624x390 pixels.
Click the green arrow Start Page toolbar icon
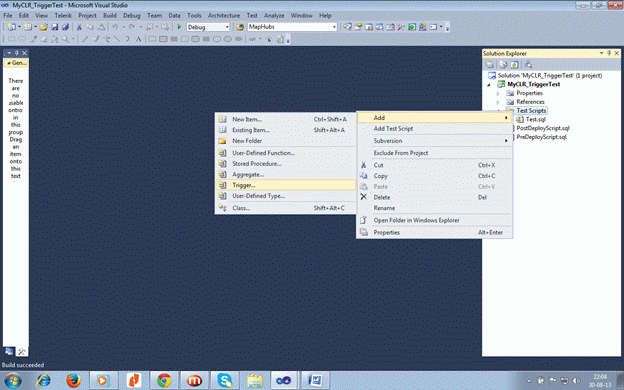click(x=412, y=27)
